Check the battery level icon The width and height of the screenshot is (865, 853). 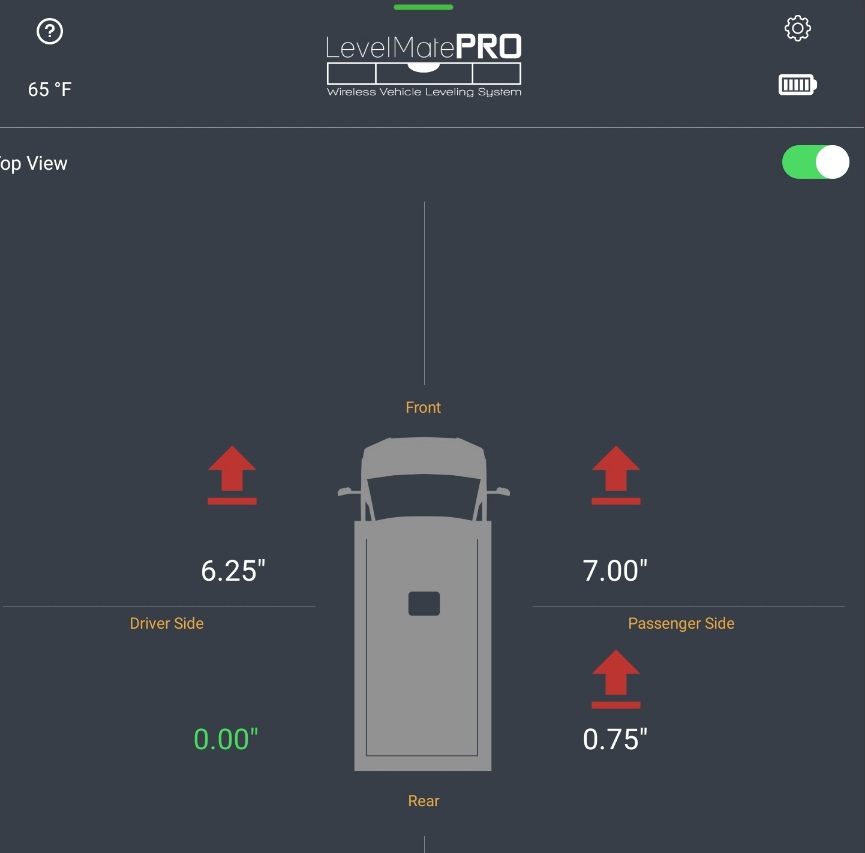(x=798, y=85)
